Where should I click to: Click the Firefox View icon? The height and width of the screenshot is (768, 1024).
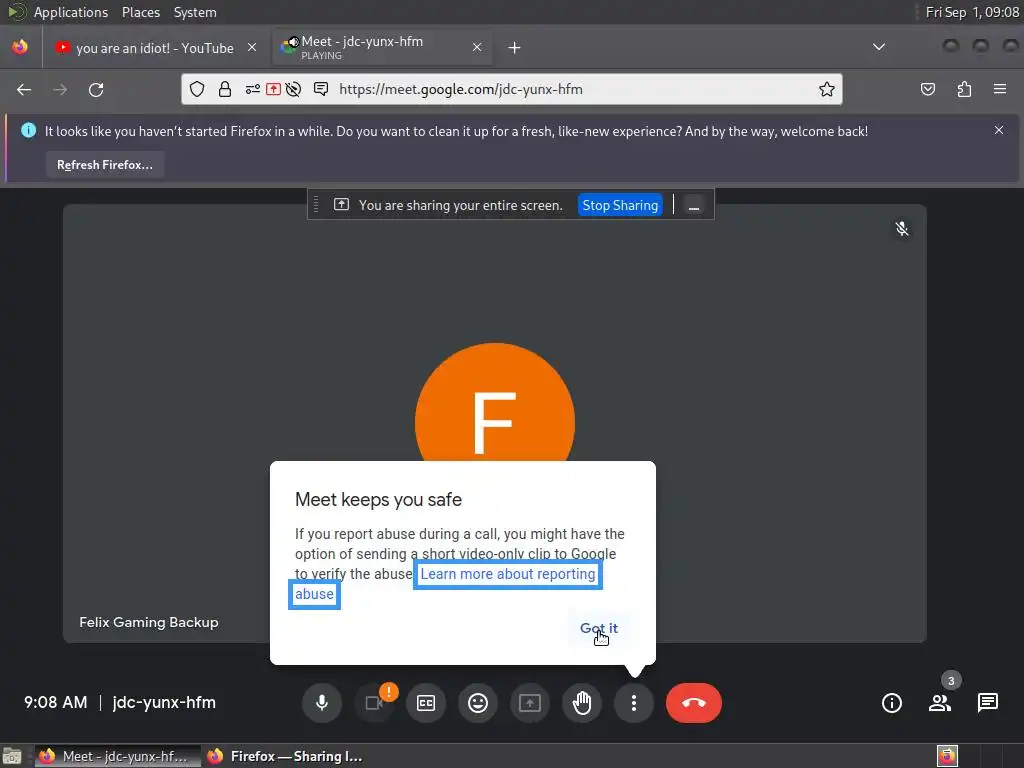pos(20,47)
